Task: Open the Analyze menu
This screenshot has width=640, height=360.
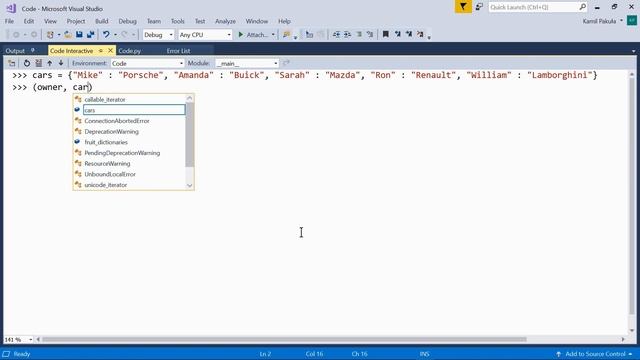Action: (225, 21)
